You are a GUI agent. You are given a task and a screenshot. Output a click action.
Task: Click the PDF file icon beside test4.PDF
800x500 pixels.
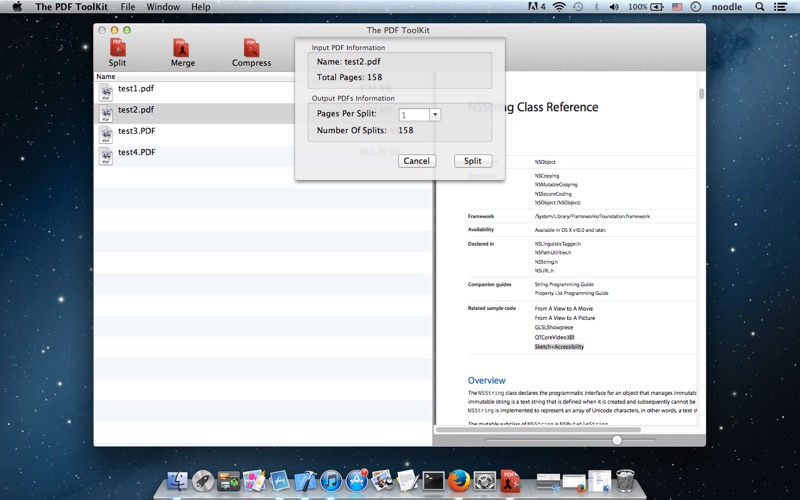coord(106,156)
